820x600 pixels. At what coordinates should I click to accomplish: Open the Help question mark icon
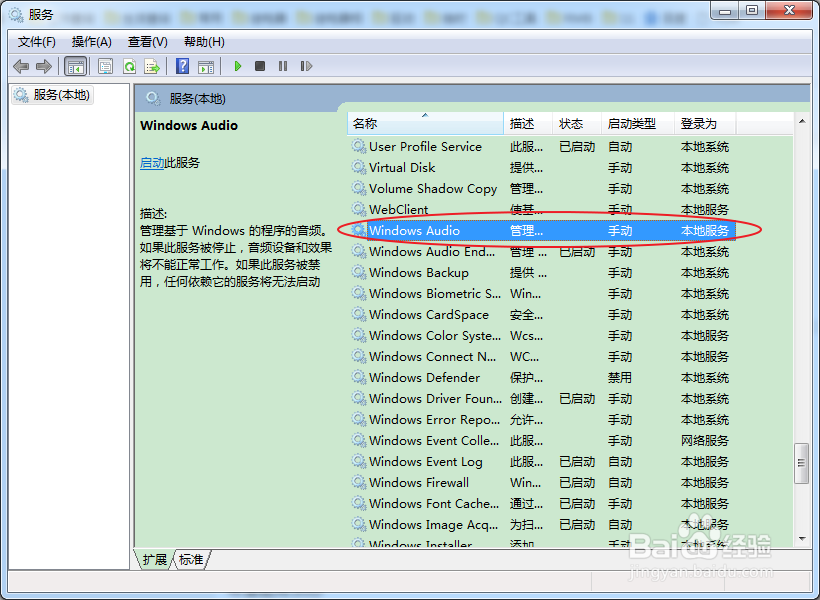tap(183, 66)
